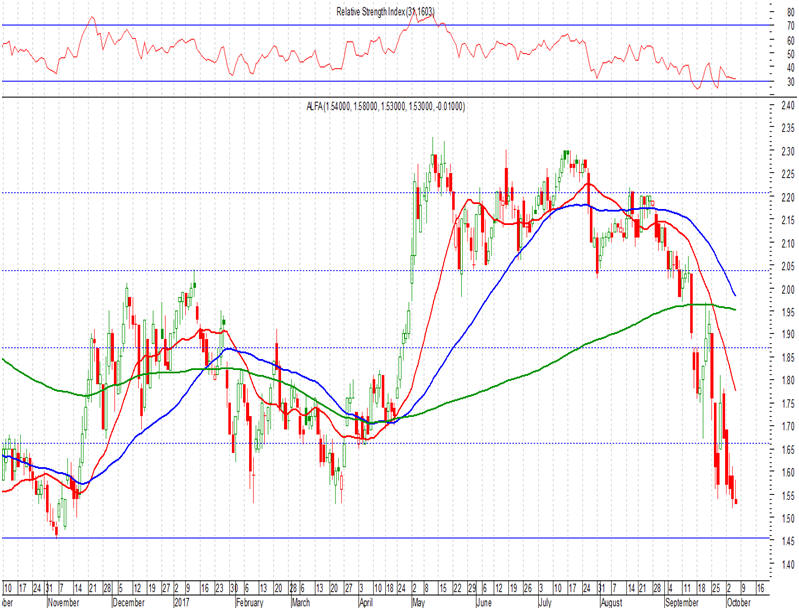Click the 1.40 price axis label
Screen dimensions: 799x610
tap(788, 564)
